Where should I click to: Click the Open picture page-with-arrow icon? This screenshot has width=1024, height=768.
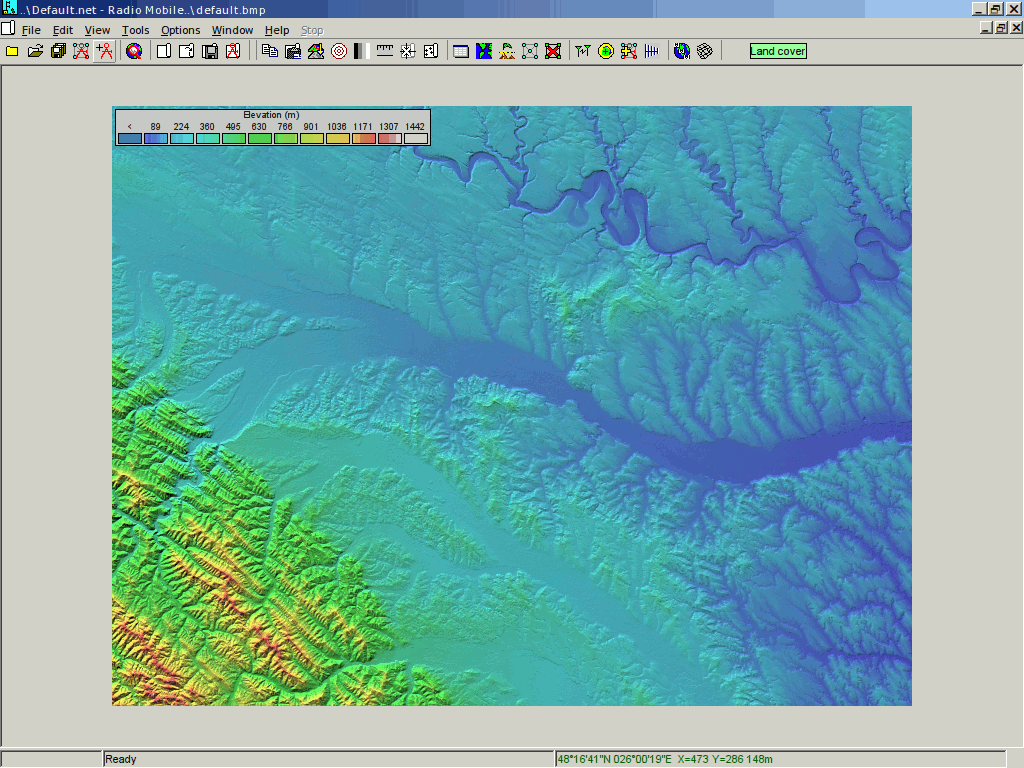[187, 51]
